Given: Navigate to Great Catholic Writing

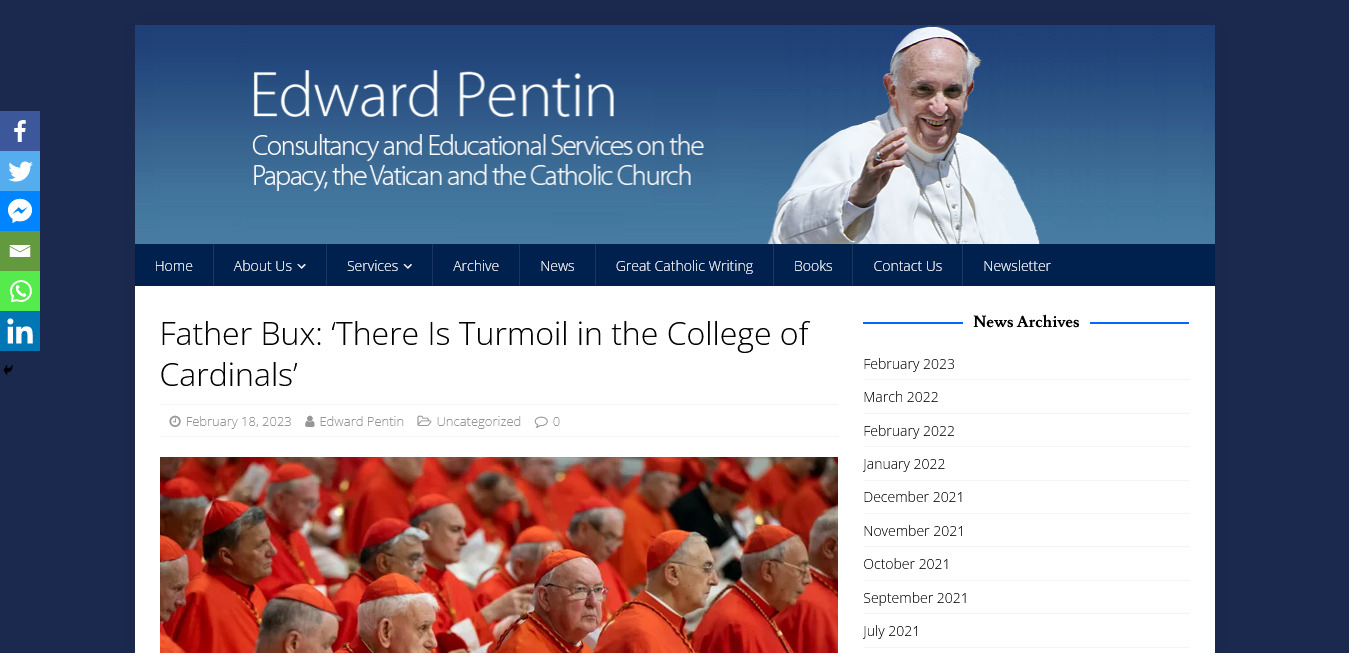Looking at the screenshot, I should (x=684, y=266).
